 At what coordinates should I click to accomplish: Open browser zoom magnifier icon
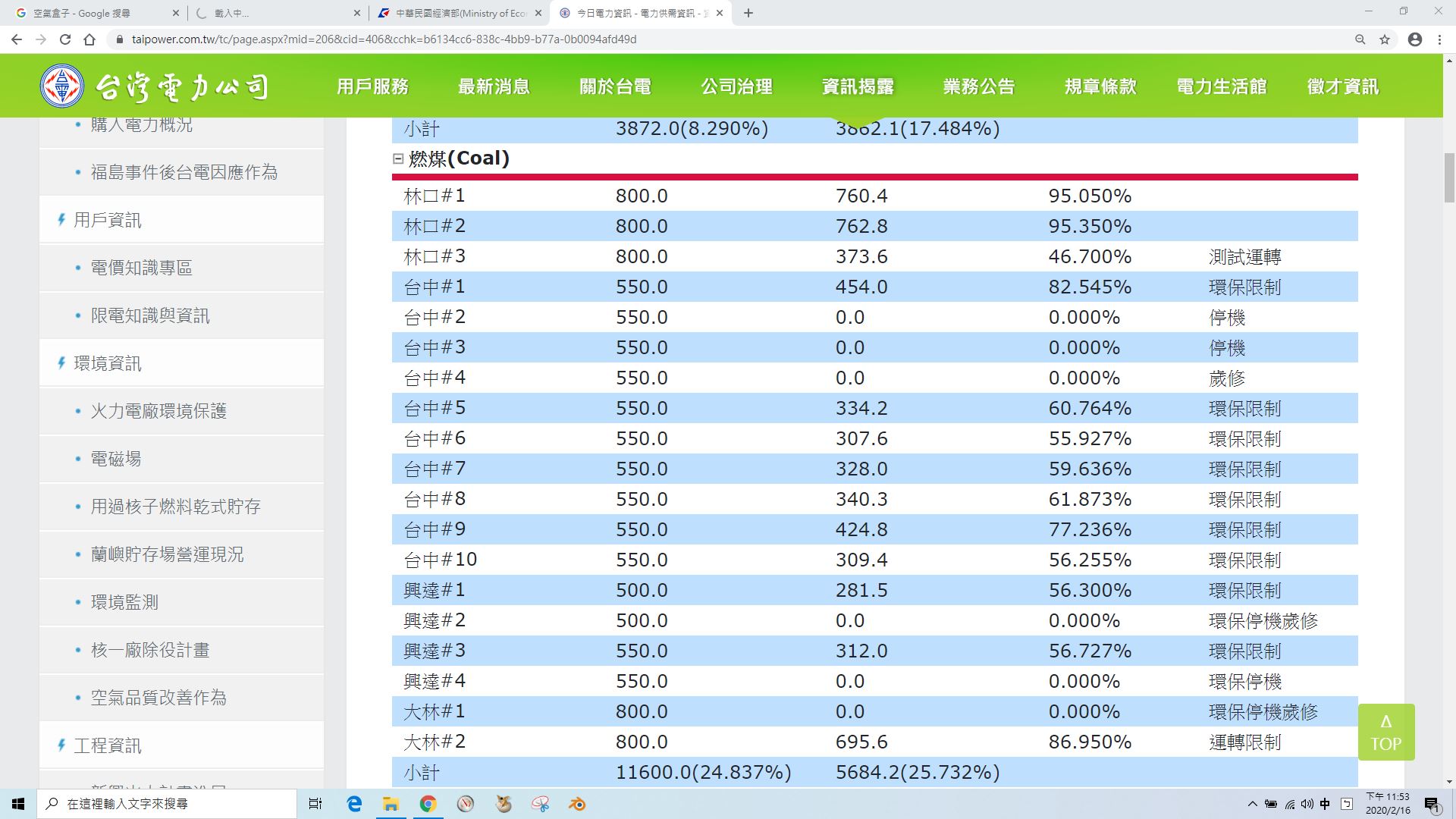[1360, 39]
